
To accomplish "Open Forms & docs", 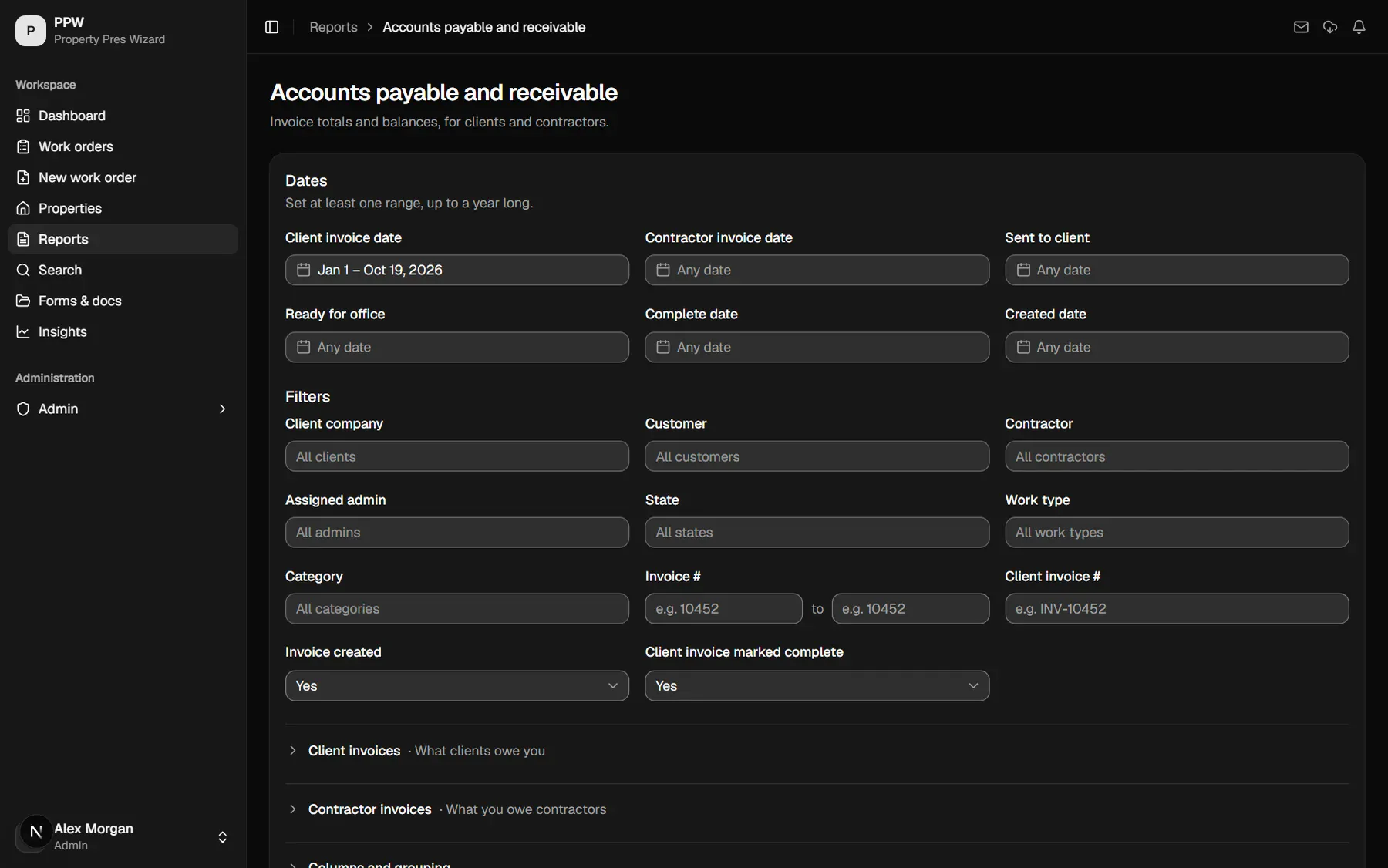I will coord(123,301).
